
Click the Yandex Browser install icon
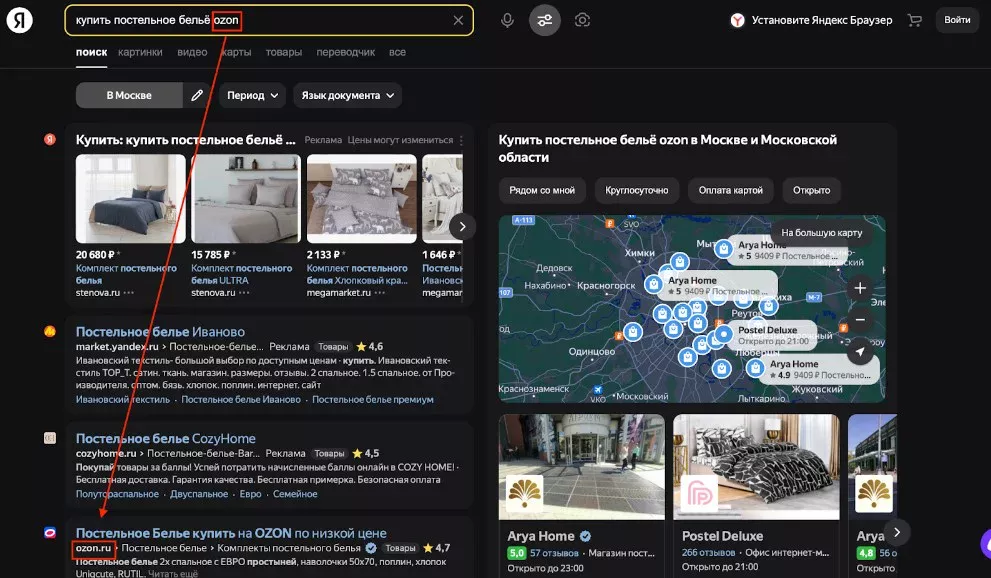pyautogui.click(x=737, y=20)
